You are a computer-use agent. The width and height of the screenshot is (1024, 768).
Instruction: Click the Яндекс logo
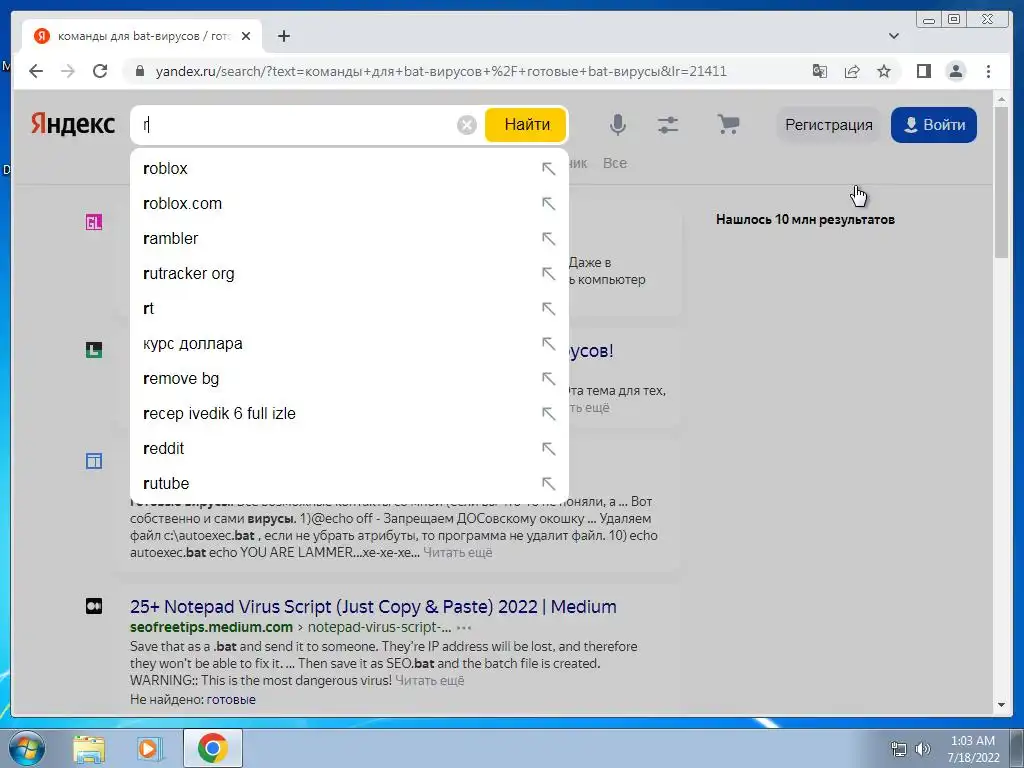(73, 124)
